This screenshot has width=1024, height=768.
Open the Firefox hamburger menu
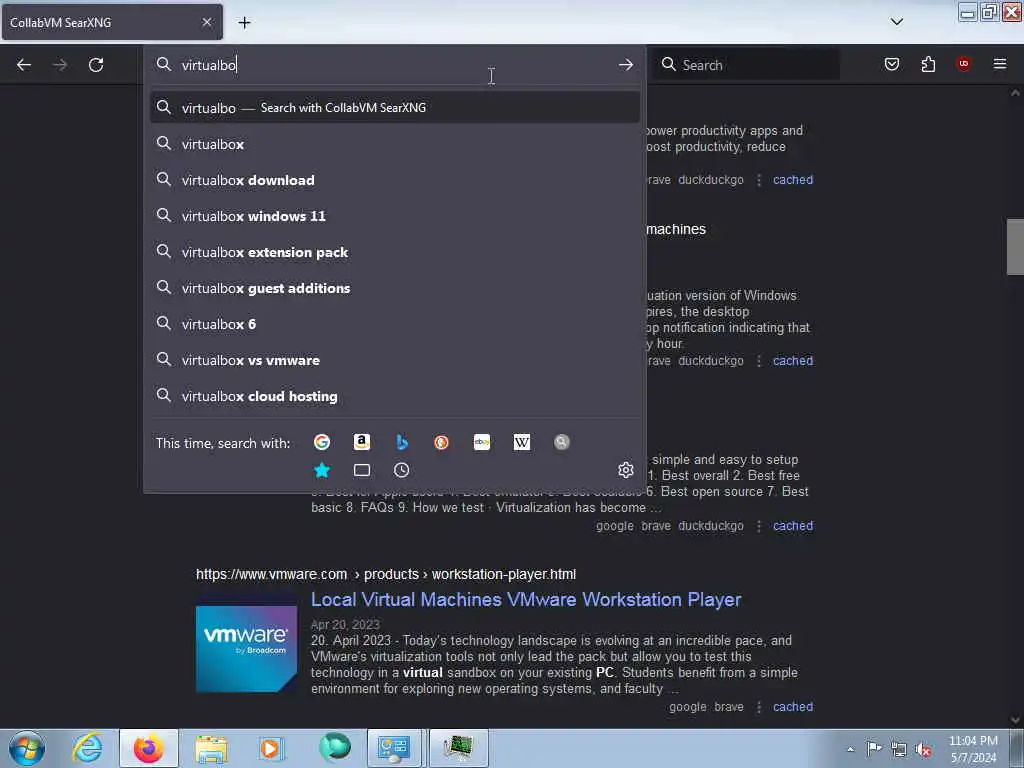click(1000, 64)
